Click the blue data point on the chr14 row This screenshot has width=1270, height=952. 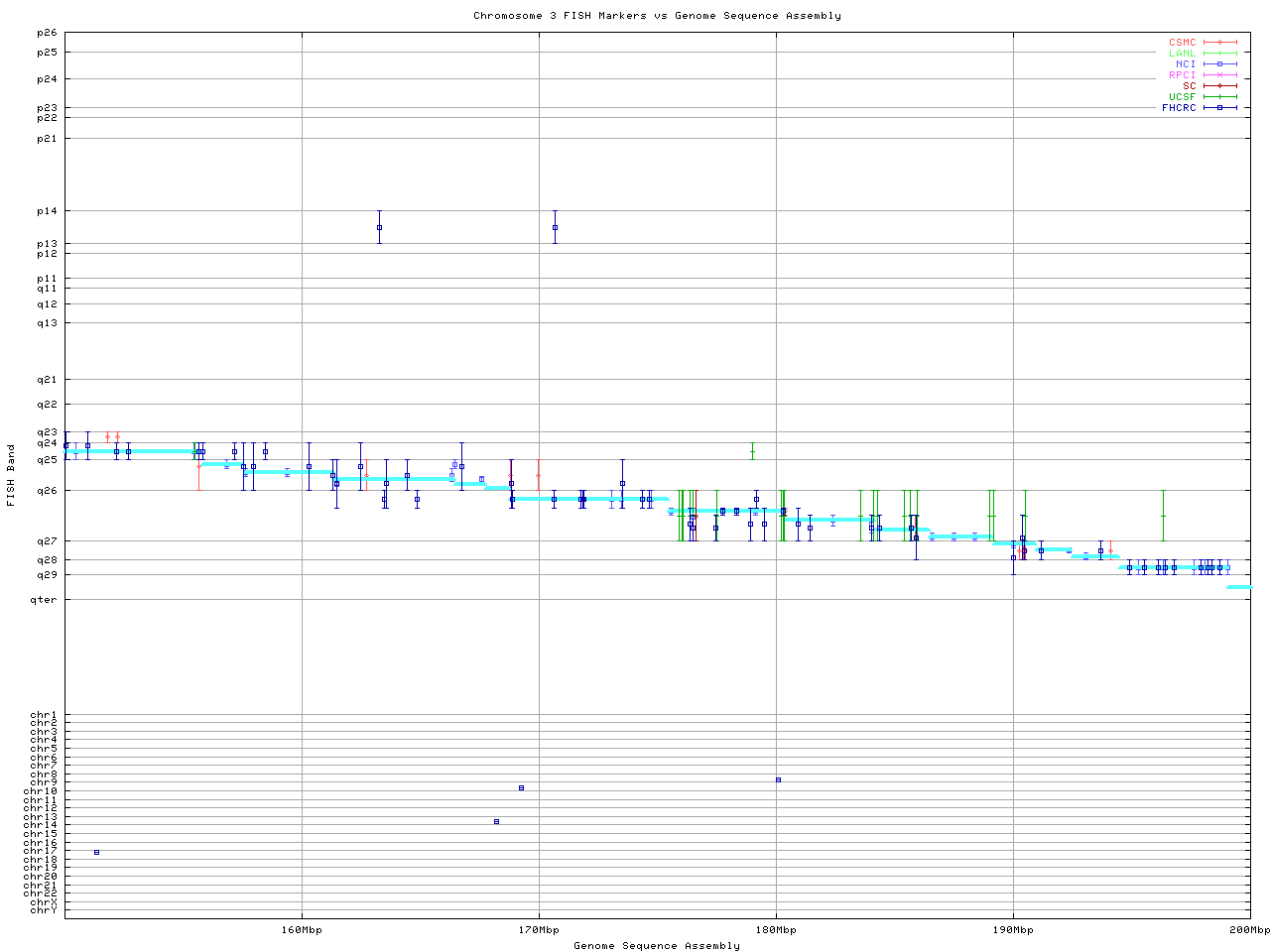click(496, 821)
